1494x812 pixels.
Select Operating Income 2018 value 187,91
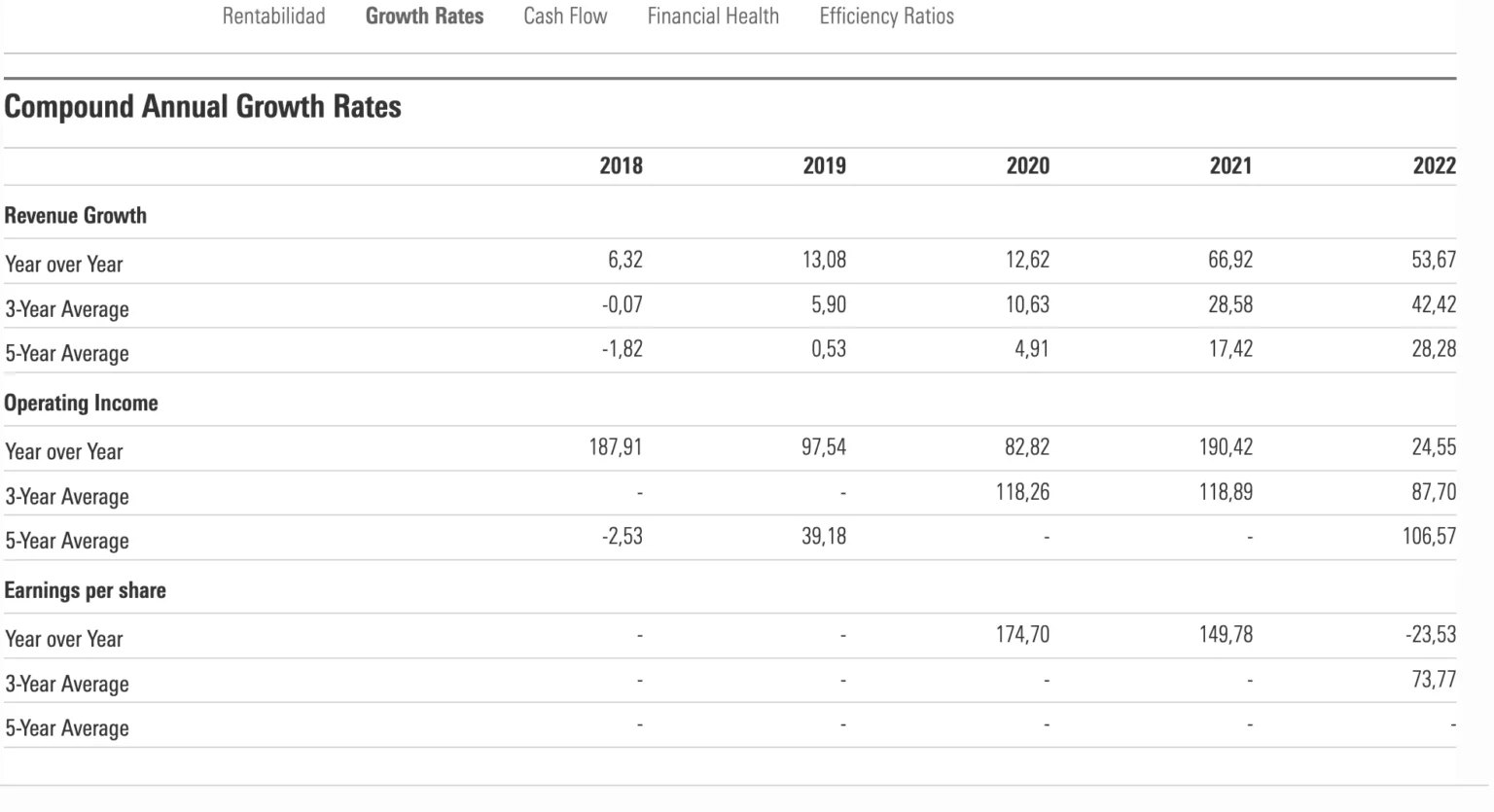click(x=616, y=447)
